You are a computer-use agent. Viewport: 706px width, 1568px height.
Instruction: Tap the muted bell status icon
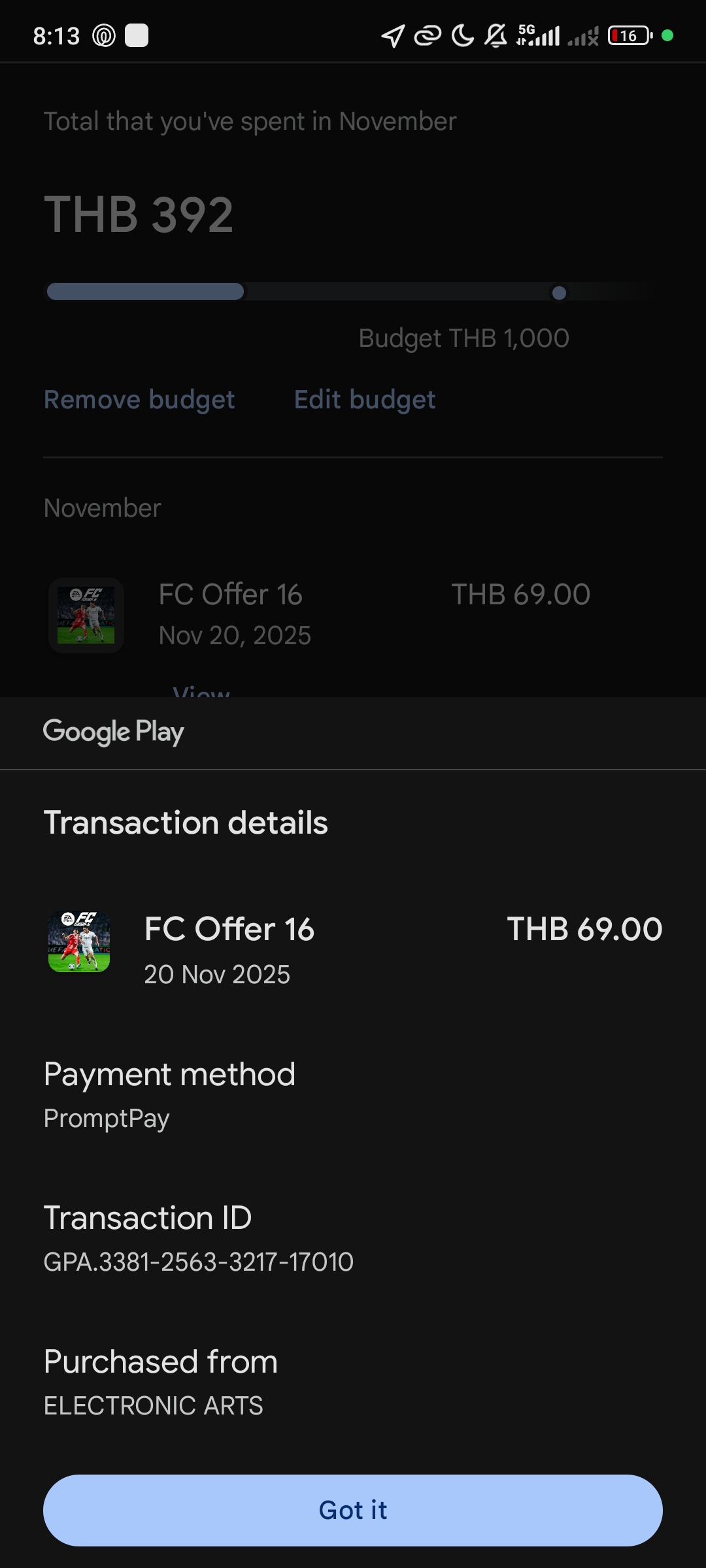tap(496, 35)
